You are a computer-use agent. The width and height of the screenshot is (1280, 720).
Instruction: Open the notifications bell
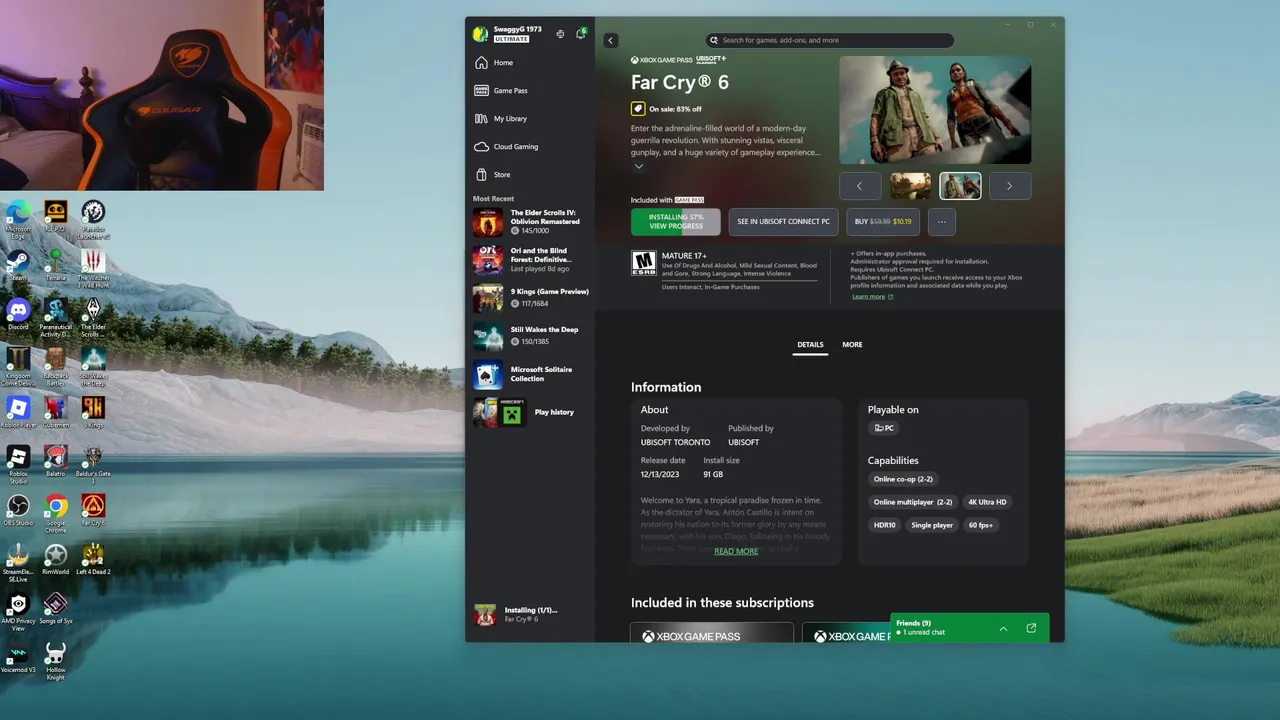pyautogui.click(x=580, y=34)
